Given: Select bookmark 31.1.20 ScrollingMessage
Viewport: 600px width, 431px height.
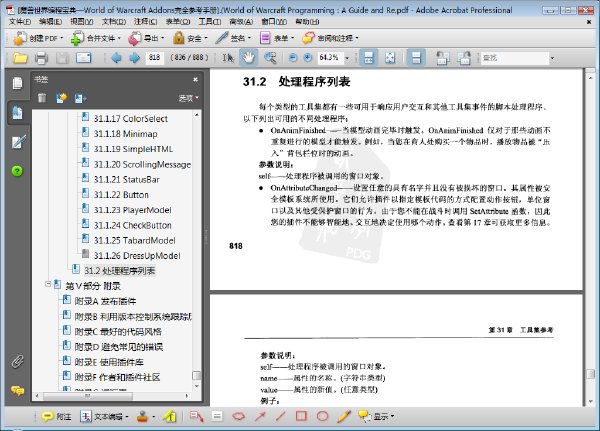Looking at the screenshot, I should 142,165.
